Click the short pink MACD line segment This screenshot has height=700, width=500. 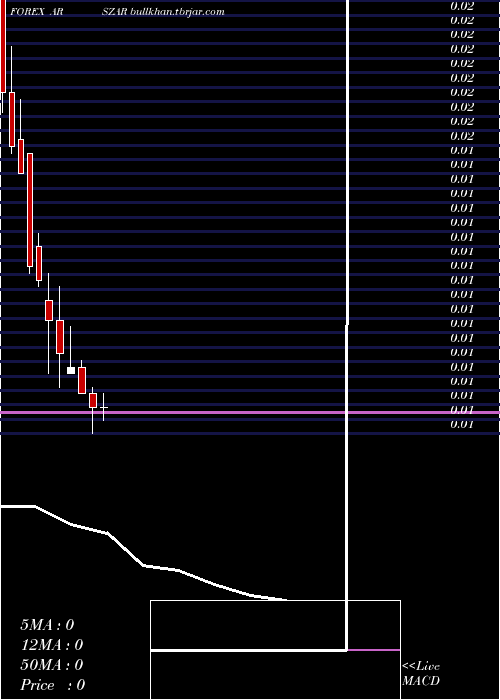[374, 650]
